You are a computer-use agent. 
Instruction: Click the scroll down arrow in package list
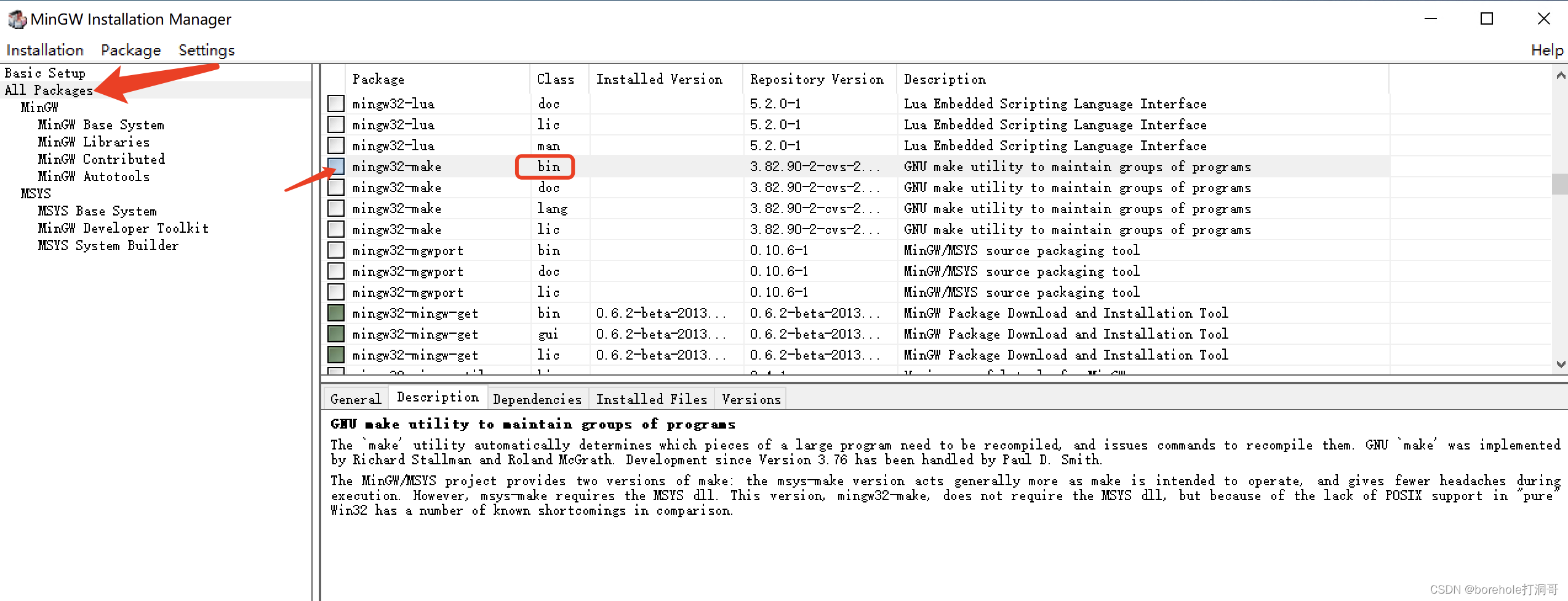coord(1561,364)
